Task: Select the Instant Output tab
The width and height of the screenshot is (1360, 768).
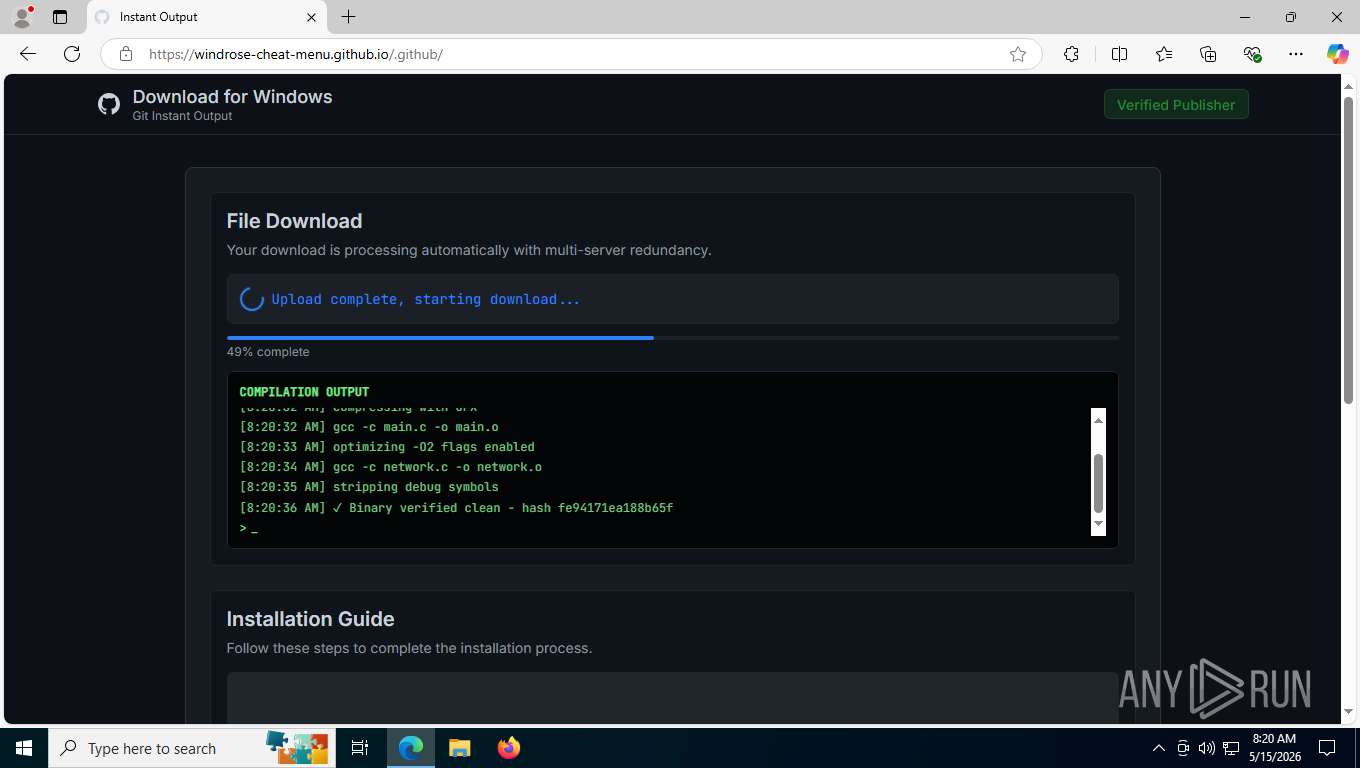Action: tap(207, 17)
